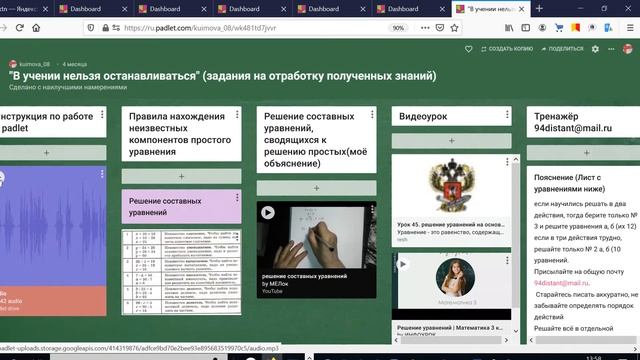Add post under Правила нахождения column

(182, 177)
